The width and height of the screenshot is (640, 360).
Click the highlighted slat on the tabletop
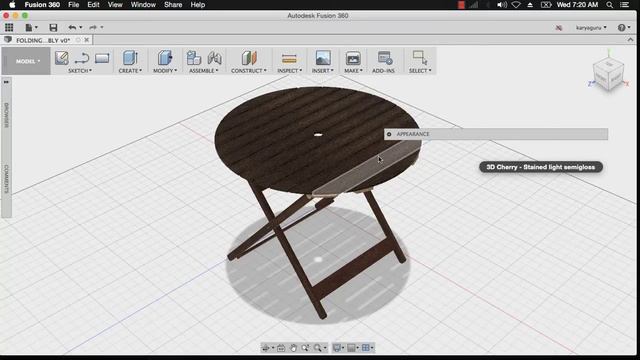tap(367, 168)
